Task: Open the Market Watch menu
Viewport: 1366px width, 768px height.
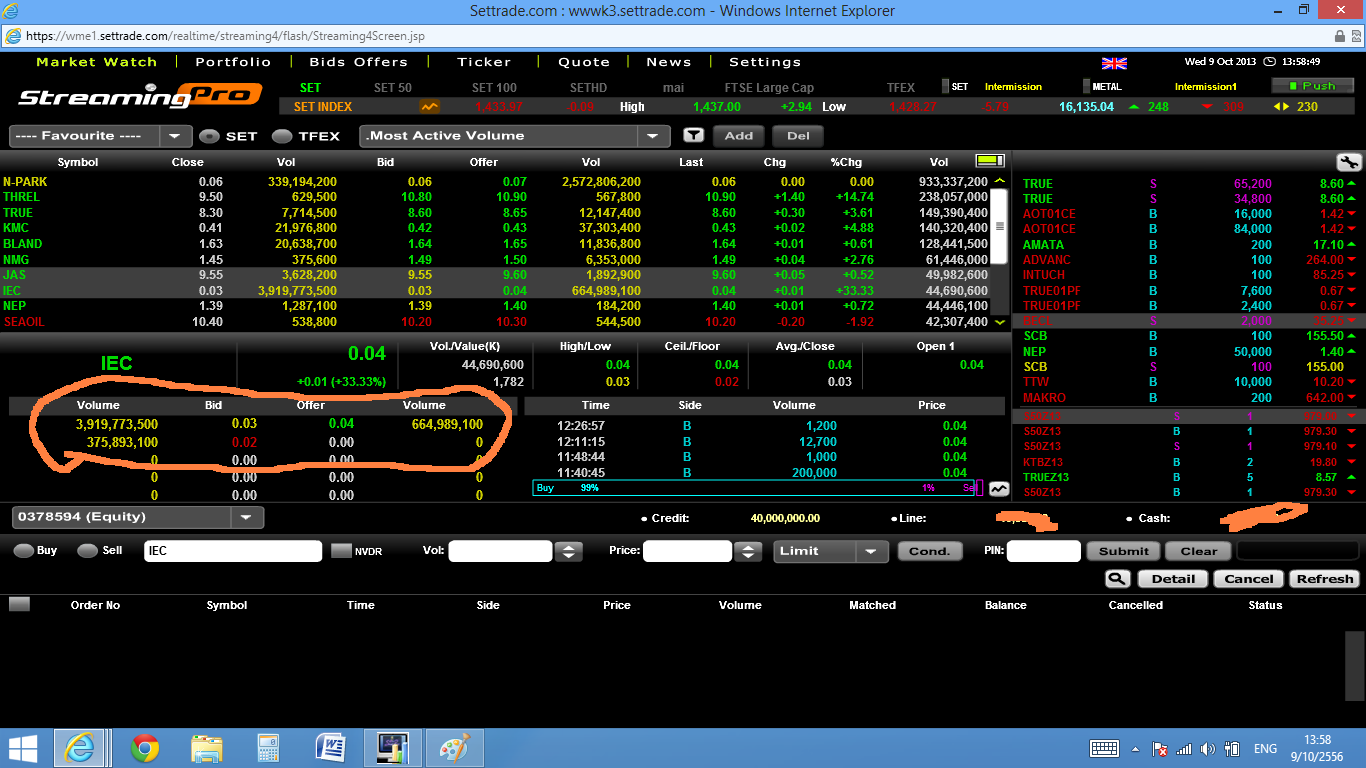Action: tap(97, 62)
